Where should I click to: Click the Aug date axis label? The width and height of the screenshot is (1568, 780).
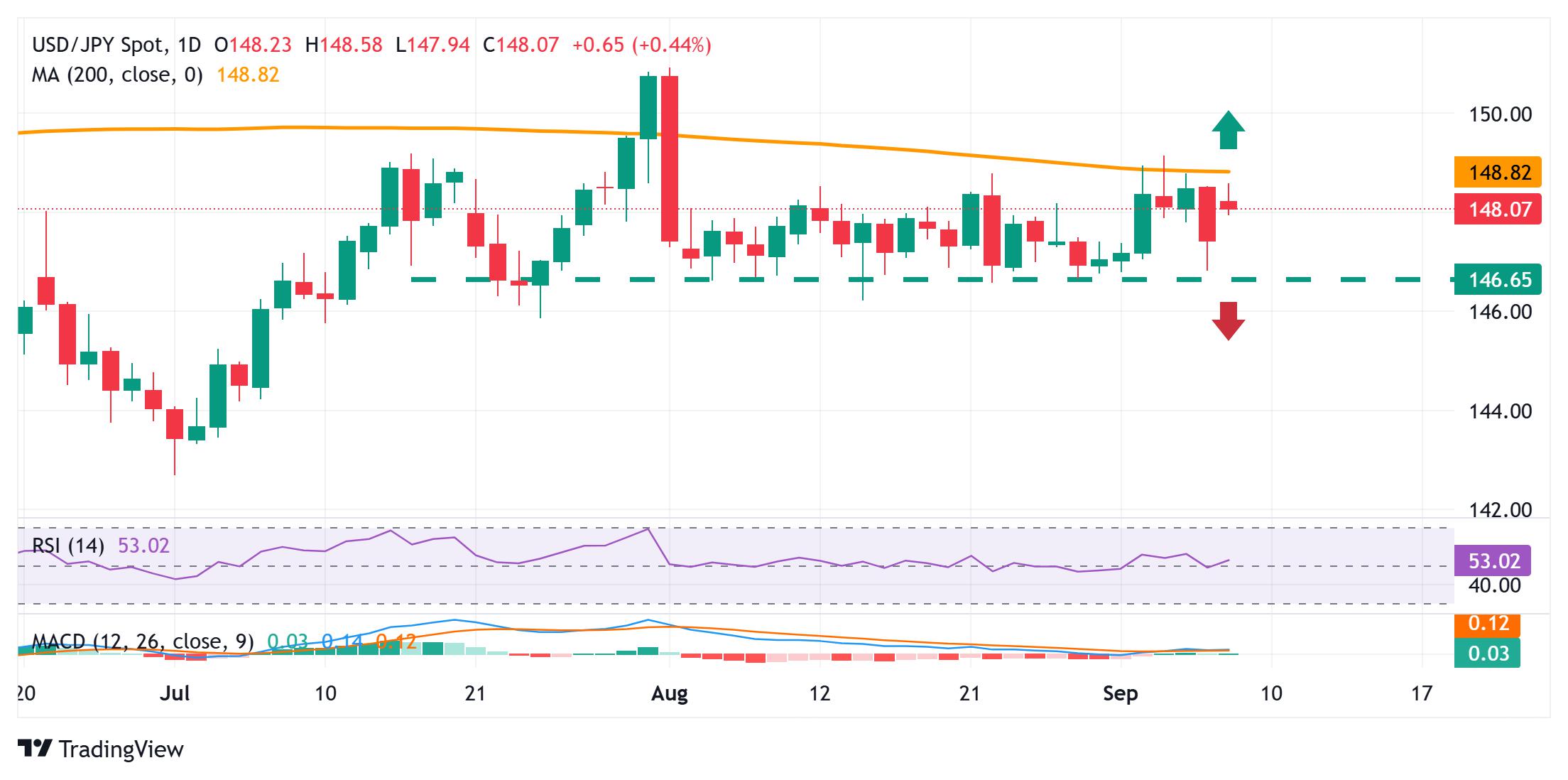click(x=670, y=693)
